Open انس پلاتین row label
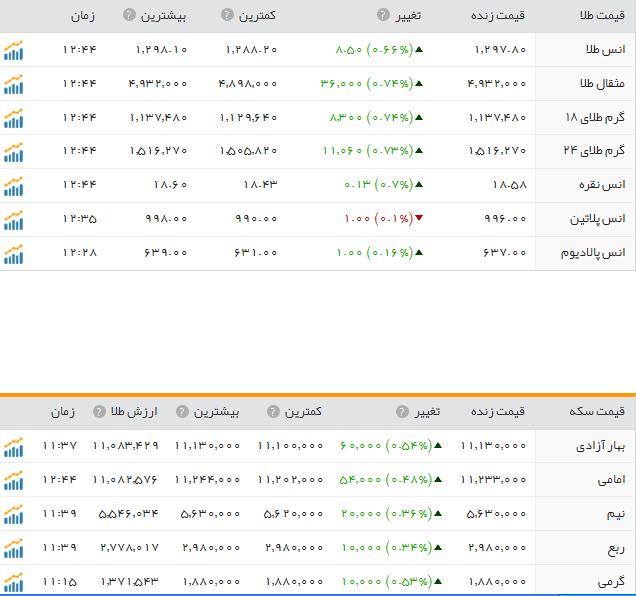 pos(597,219)
